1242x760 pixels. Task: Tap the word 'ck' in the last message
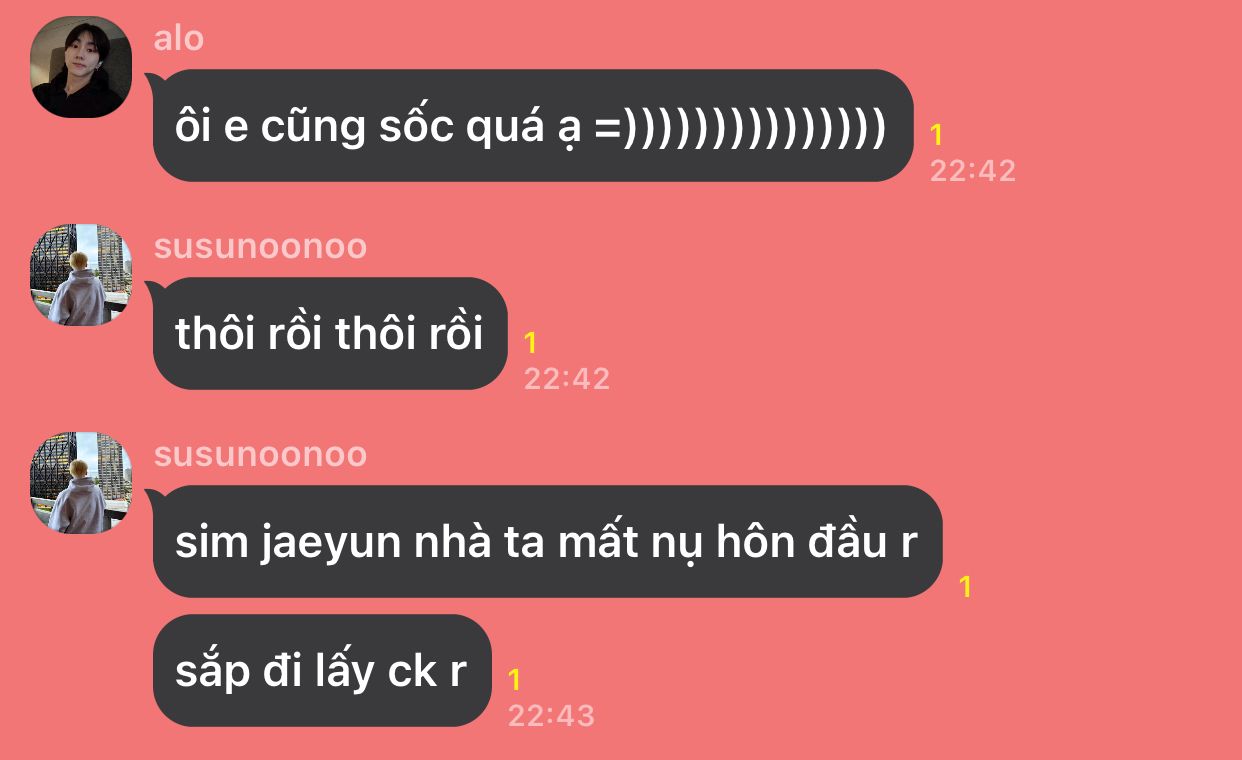coord(411,671)
